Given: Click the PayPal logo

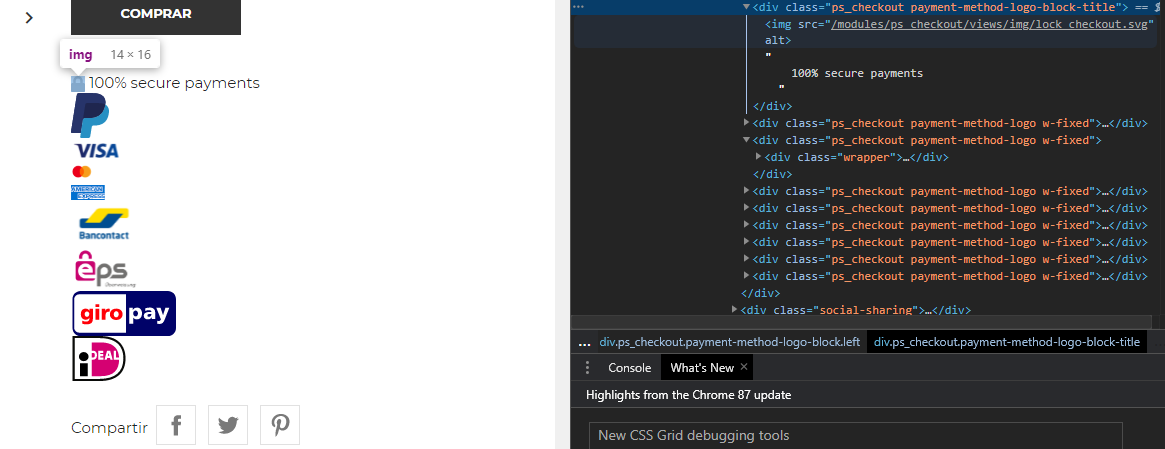Looking at the screenshot, I should point(90,115).
